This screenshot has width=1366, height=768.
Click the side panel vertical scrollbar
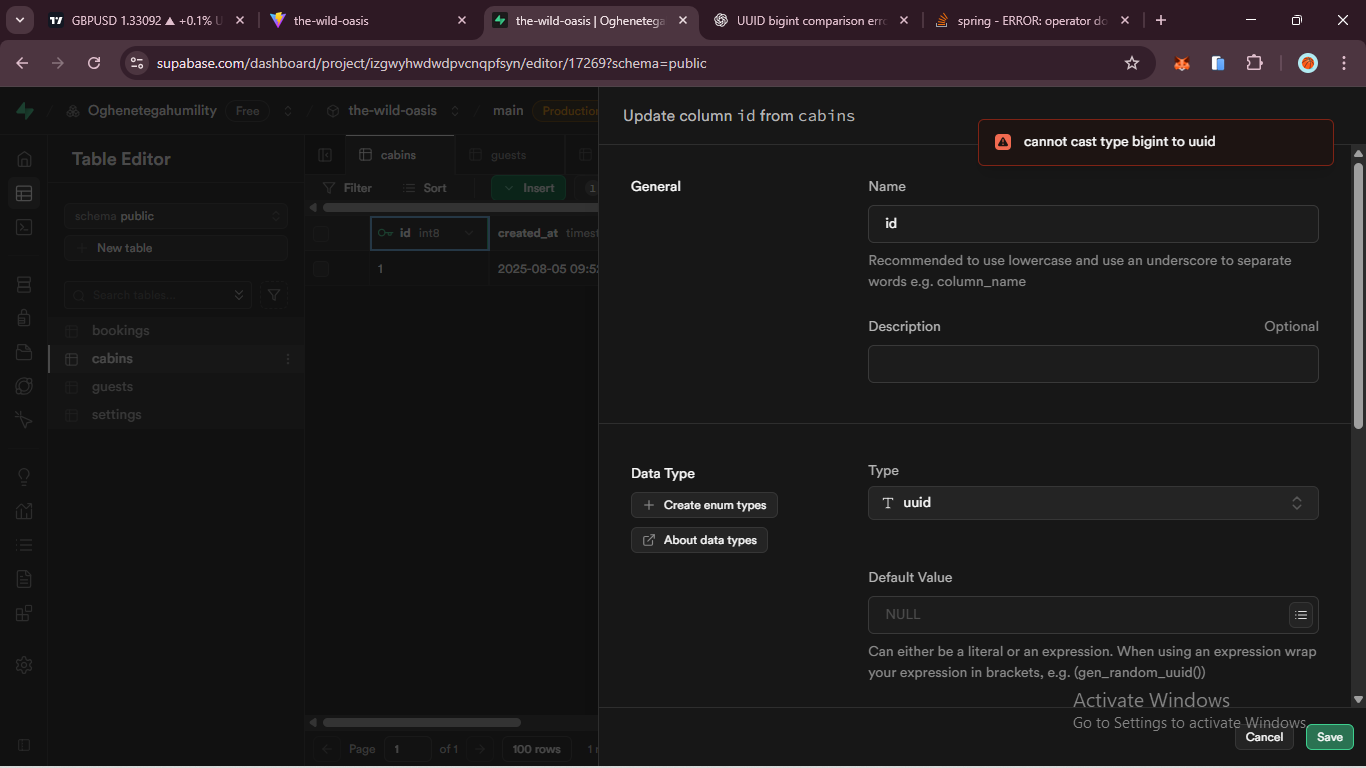point(1358,295)
